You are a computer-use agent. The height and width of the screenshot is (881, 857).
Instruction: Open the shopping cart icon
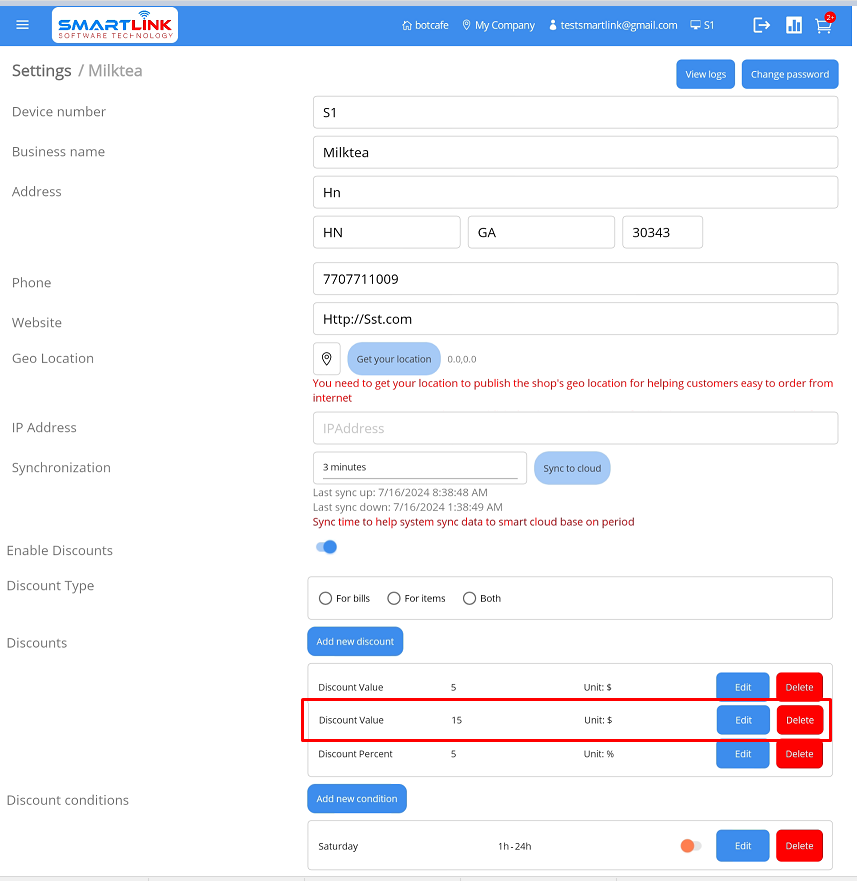click(823, 25)
